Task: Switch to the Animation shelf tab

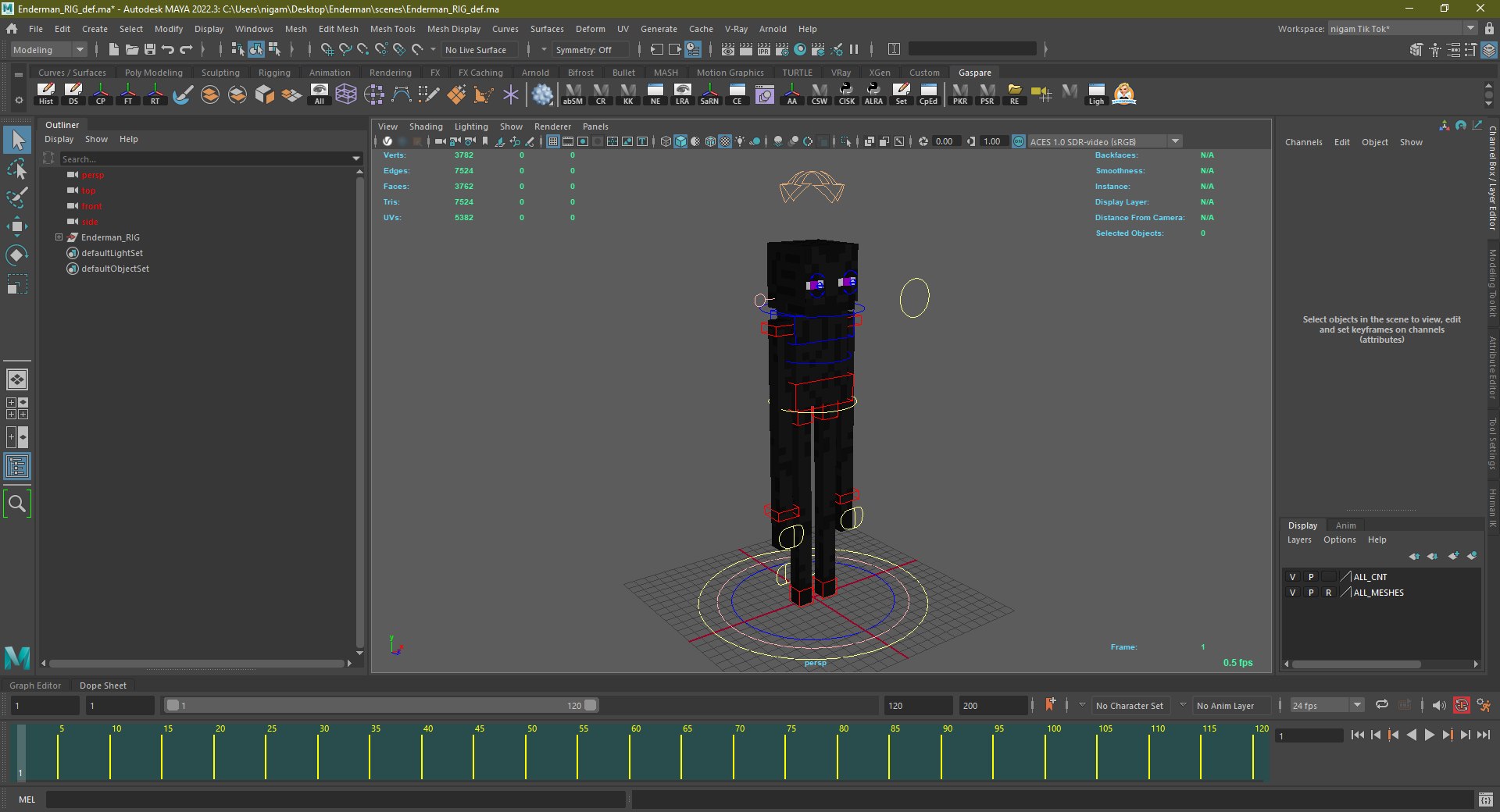Action: [330, 73]
